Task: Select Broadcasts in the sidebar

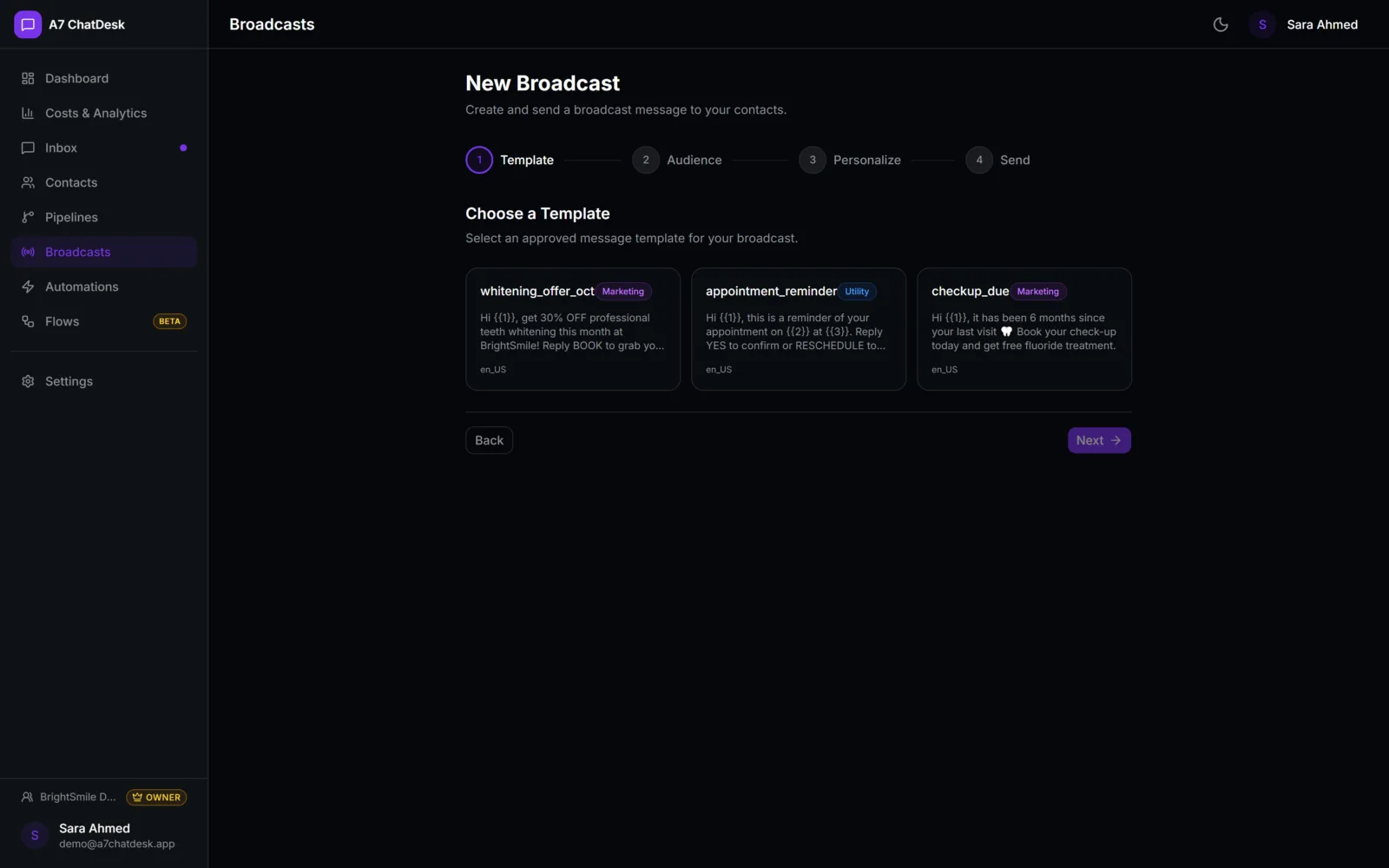Action: (x=104, y=252)
